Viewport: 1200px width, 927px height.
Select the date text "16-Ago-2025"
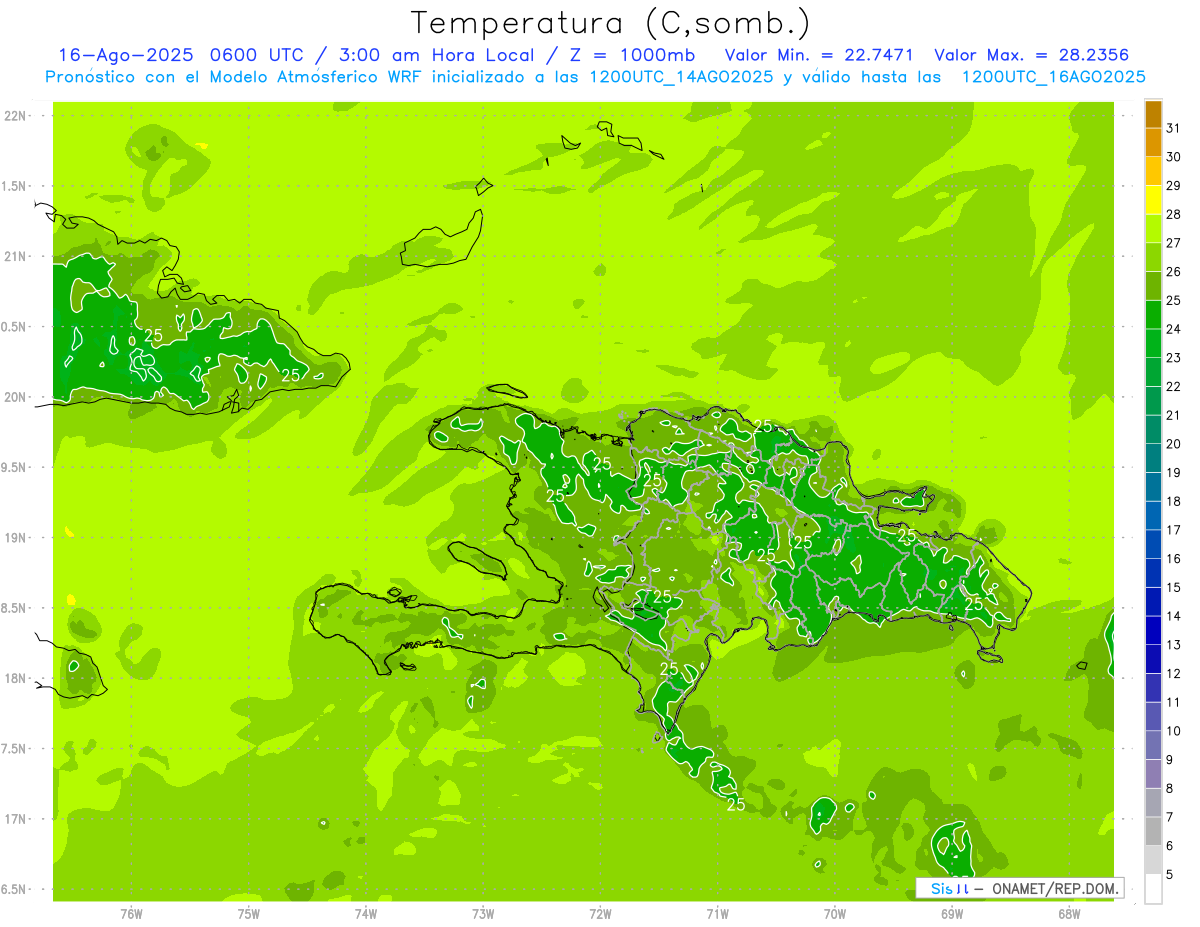(x=125, y=55)
